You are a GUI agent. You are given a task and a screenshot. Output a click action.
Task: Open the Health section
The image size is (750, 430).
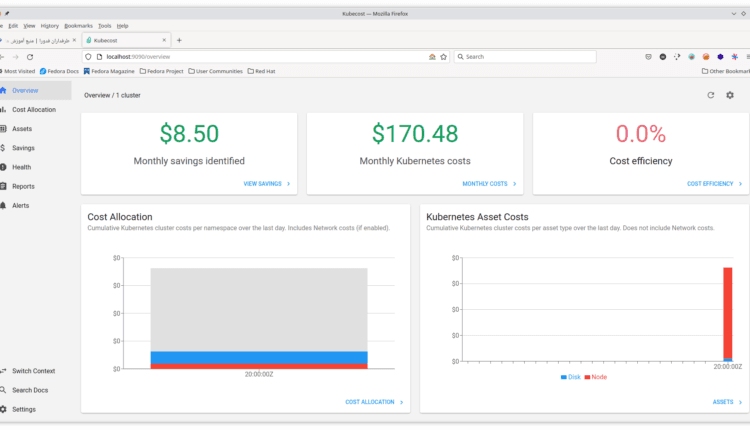click(22, 167)
